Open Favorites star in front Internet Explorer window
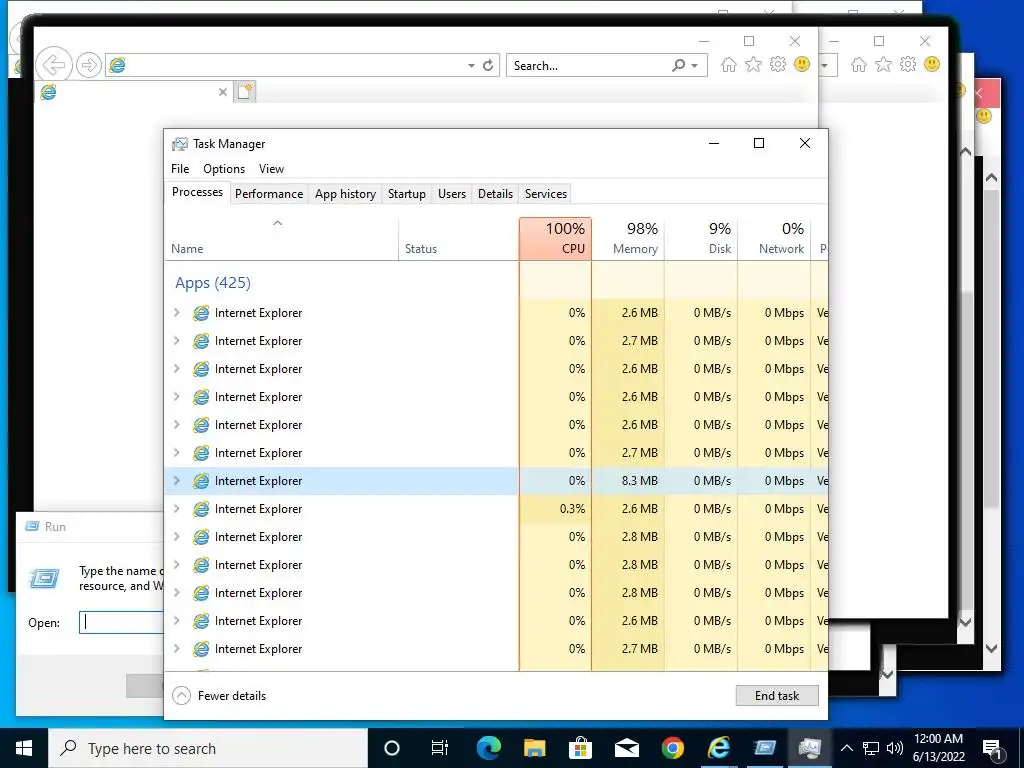1024x768 pixels. click(x=753, y=65)
